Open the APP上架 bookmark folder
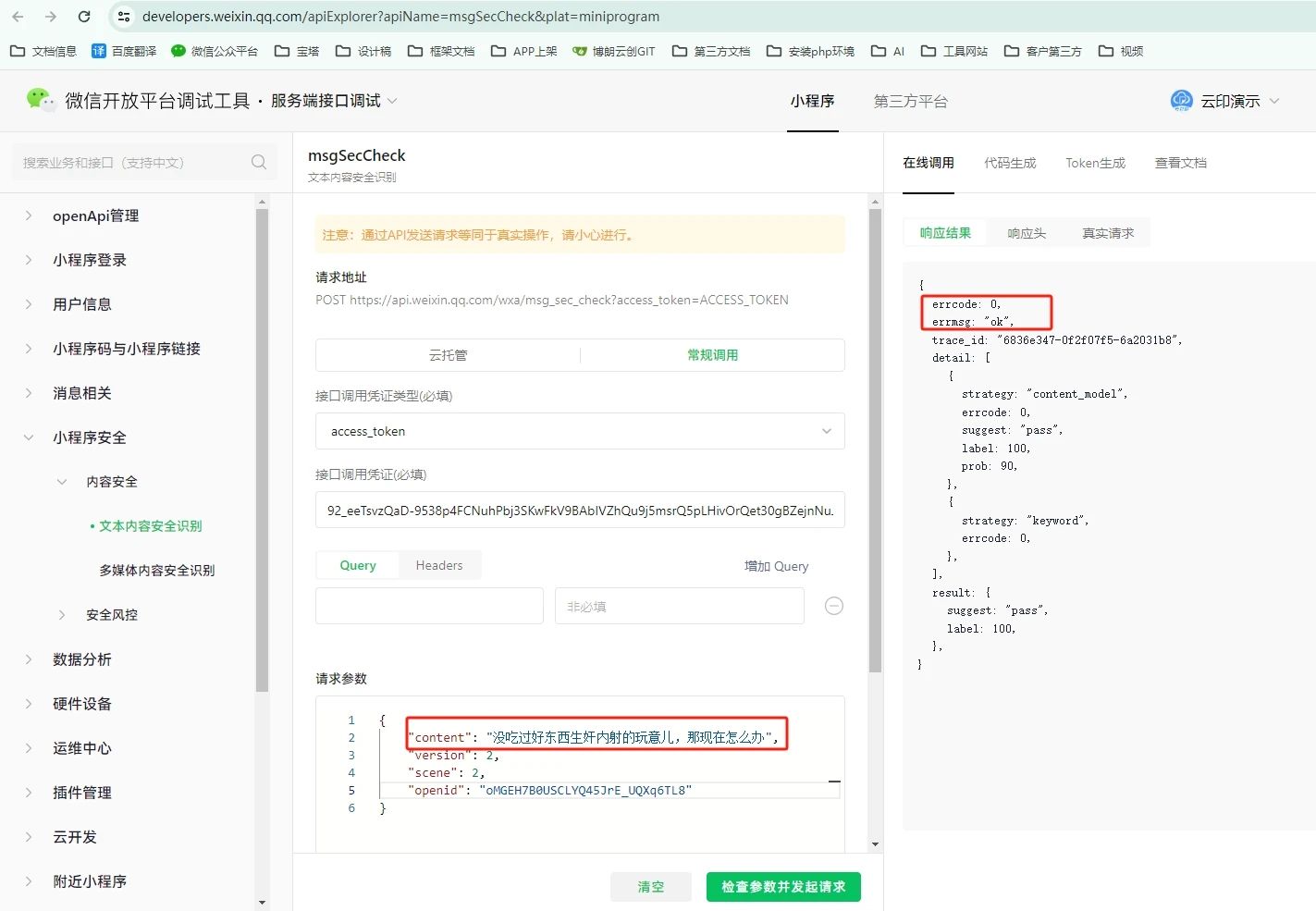 pos(523,51)
